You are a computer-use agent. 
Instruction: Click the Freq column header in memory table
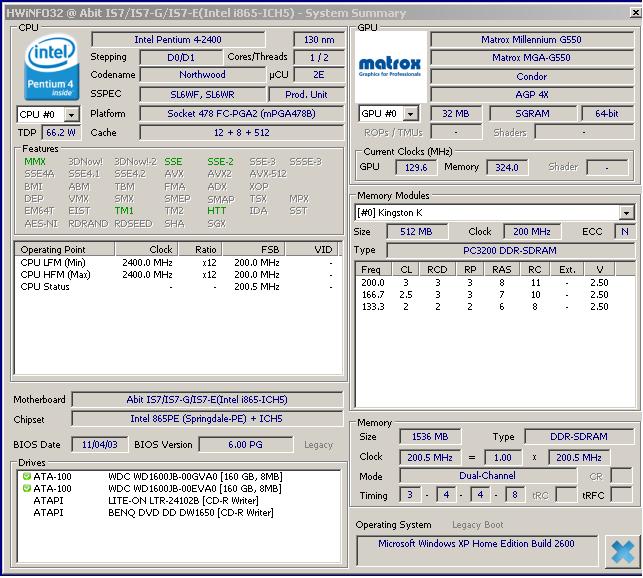pyautogui.click(x=373, y=270)
